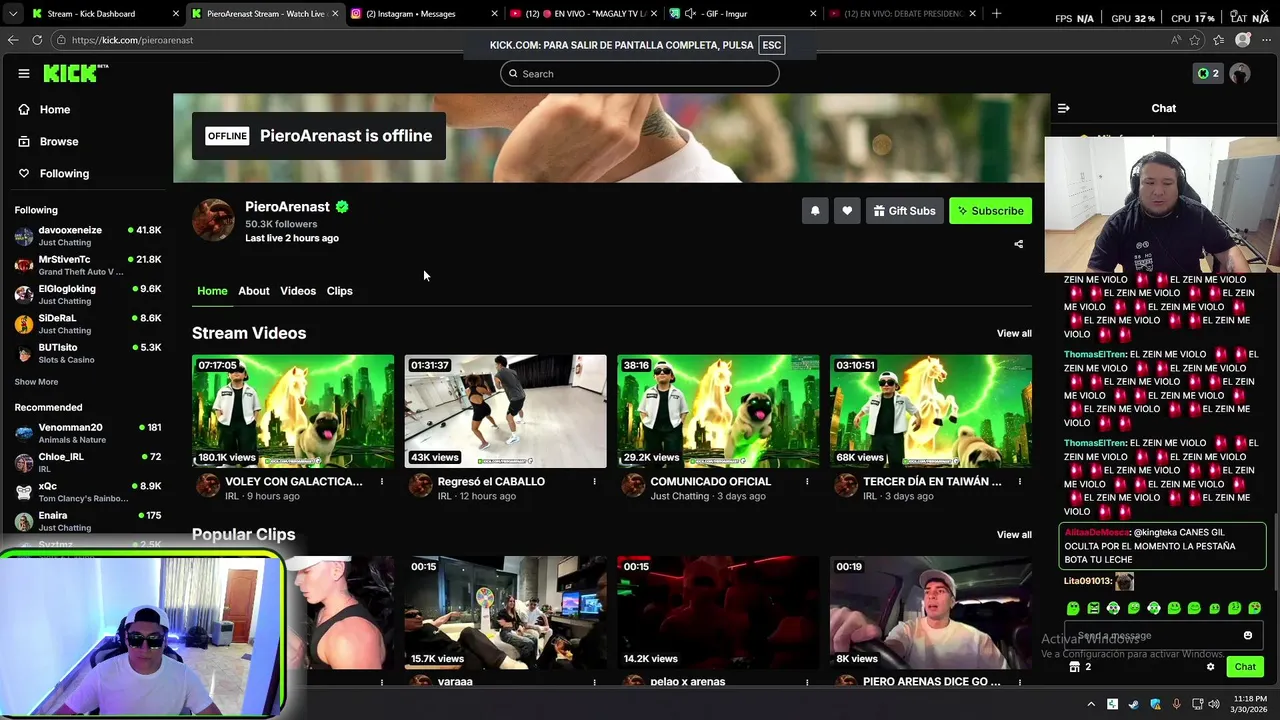Click the taskbar microphone icon
1280x720 pixels.
pos(1177,704)
